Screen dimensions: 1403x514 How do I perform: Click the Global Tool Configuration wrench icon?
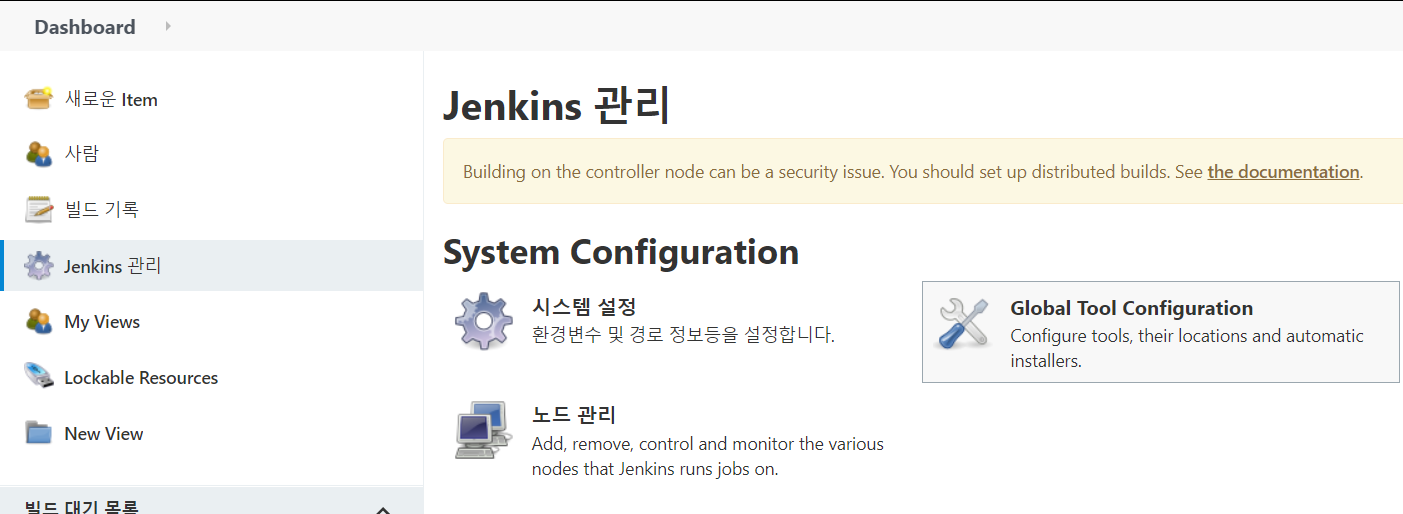[963, 323]
